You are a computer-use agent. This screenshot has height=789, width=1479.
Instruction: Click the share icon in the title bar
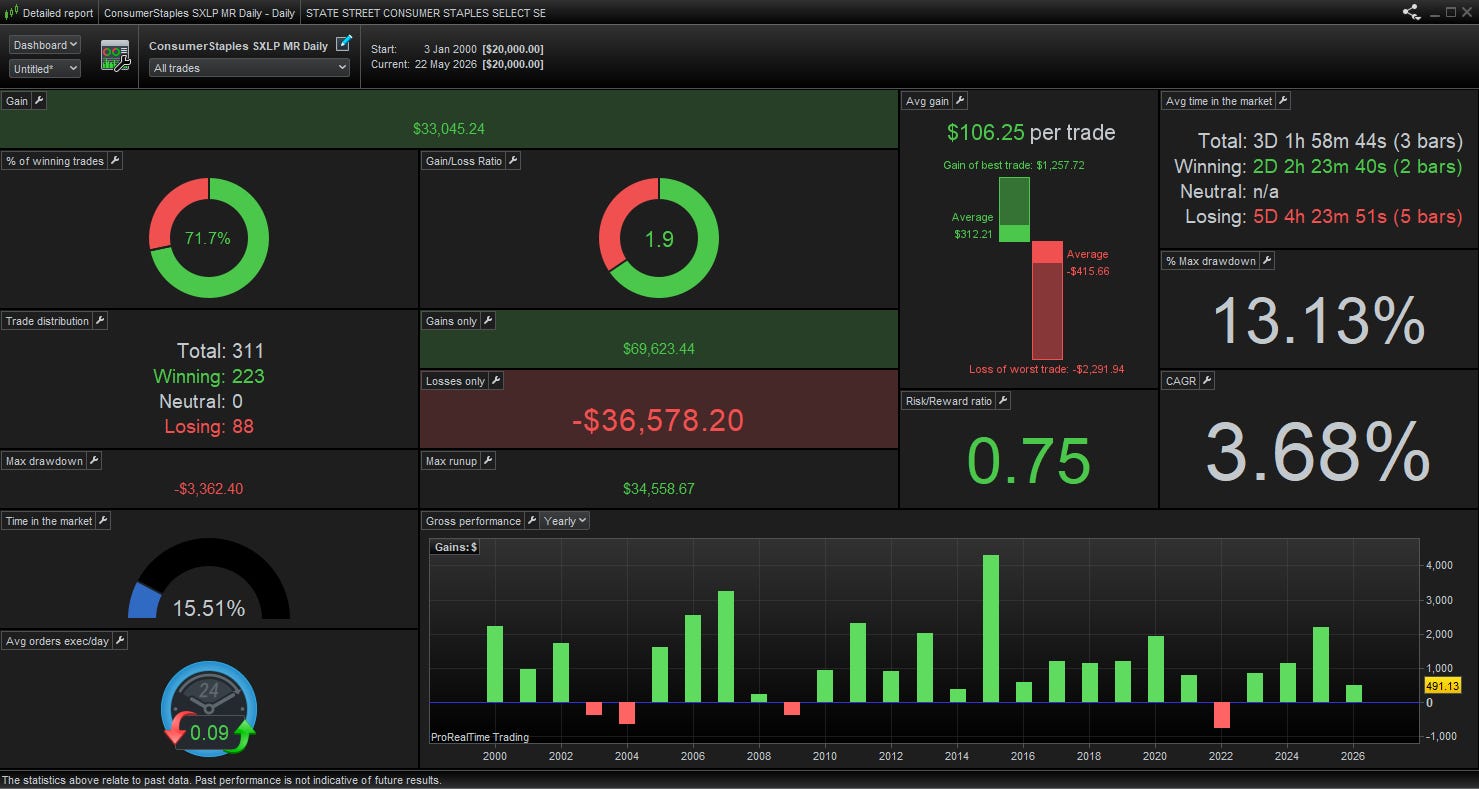1411,12
